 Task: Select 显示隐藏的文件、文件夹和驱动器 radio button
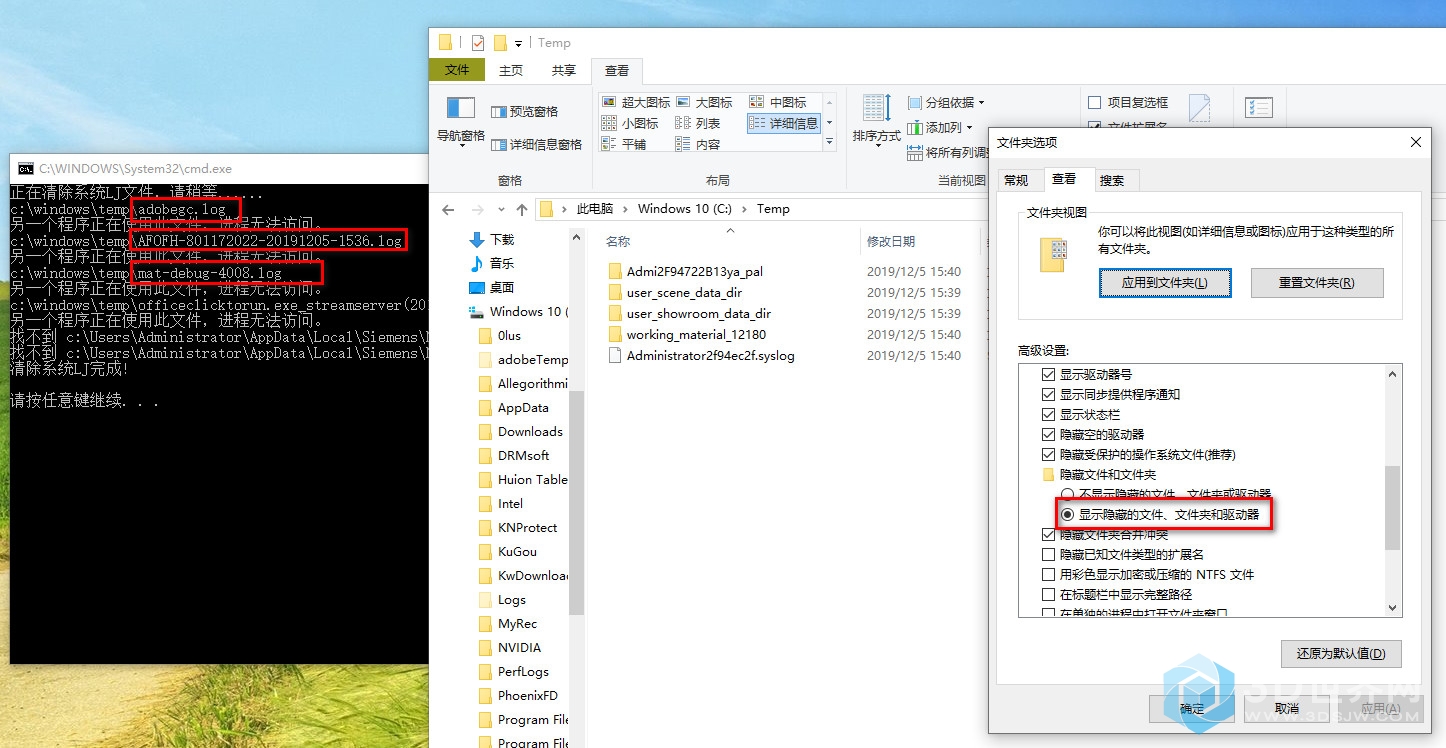point(1068,514)
